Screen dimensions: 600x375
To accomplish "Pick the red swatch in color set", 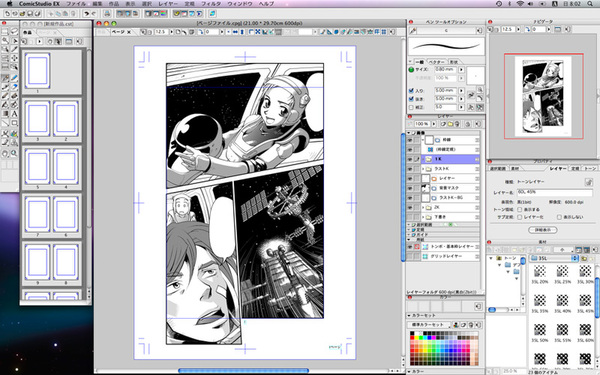I will click(x=412, y=338).
